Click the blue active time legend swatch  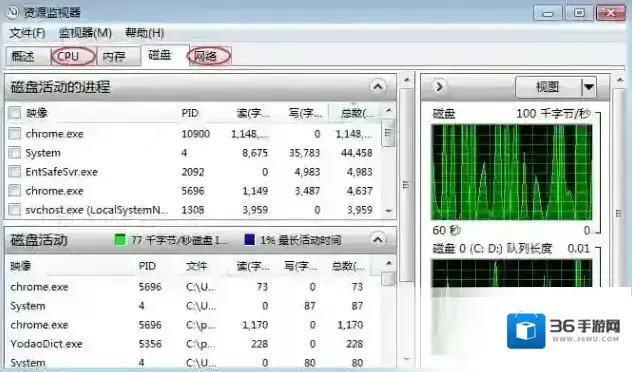pos(249,240)
